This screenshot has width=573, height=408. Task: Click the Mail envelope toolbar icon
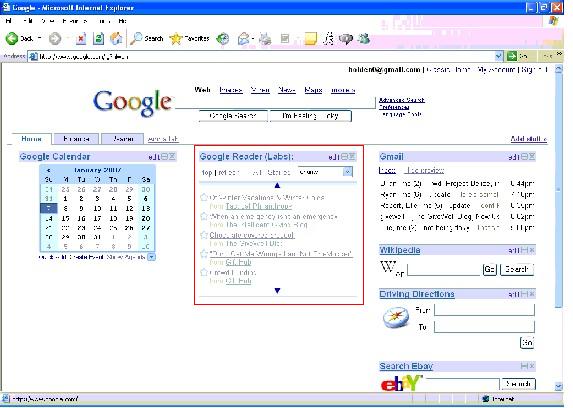pos(243,38)
